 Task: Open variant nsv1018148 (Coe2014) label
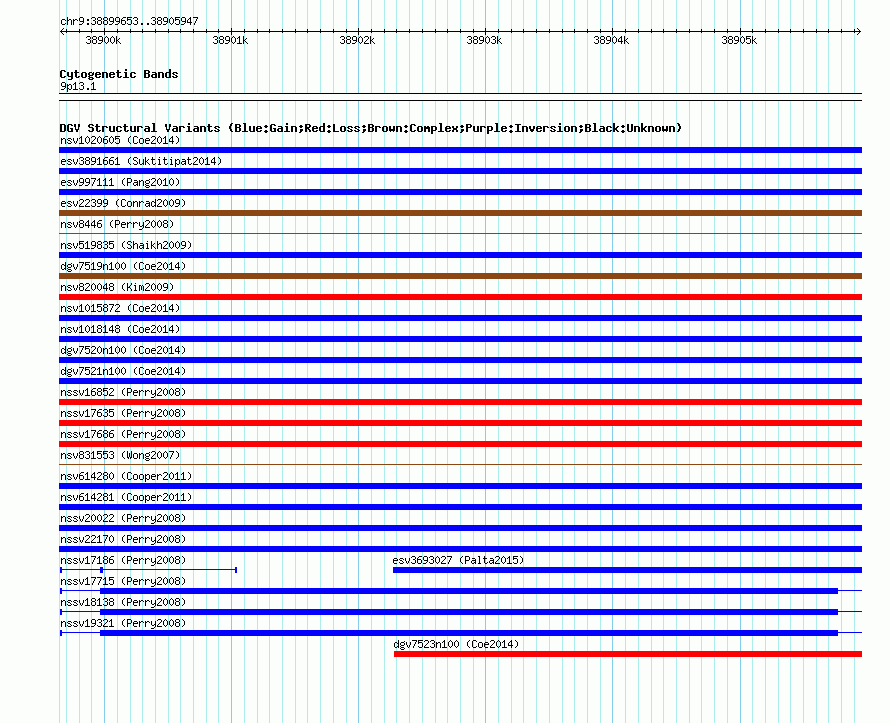(120, 329)
